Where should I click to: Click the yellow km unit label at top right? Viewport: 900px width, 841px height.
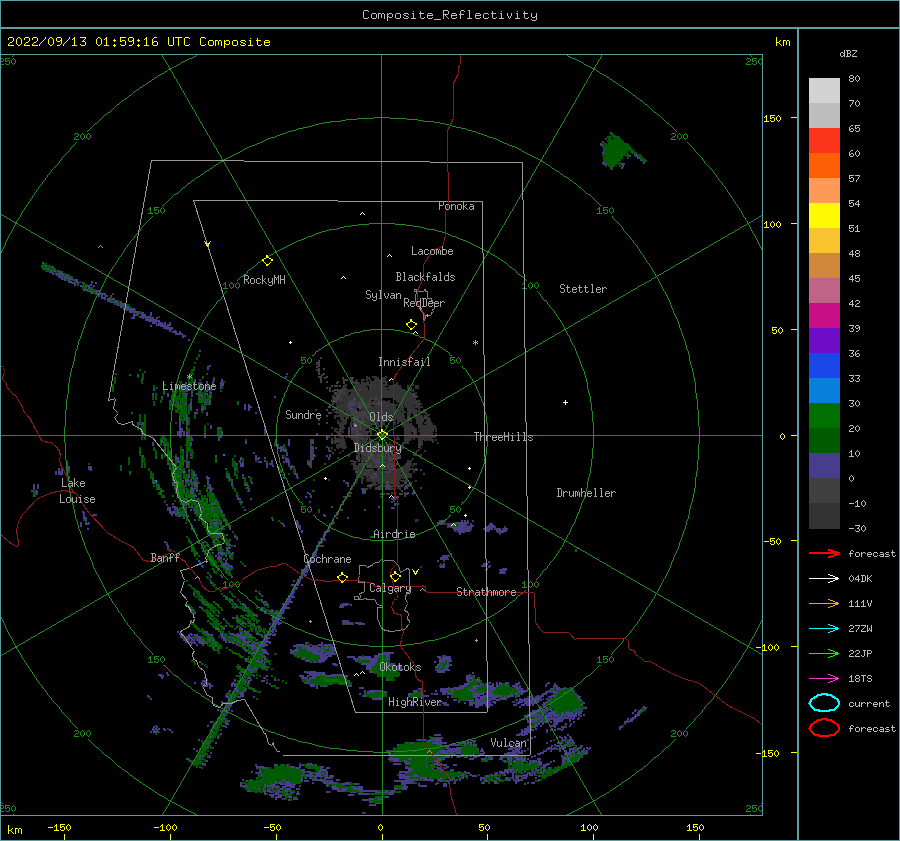click(x=782, y=42)
